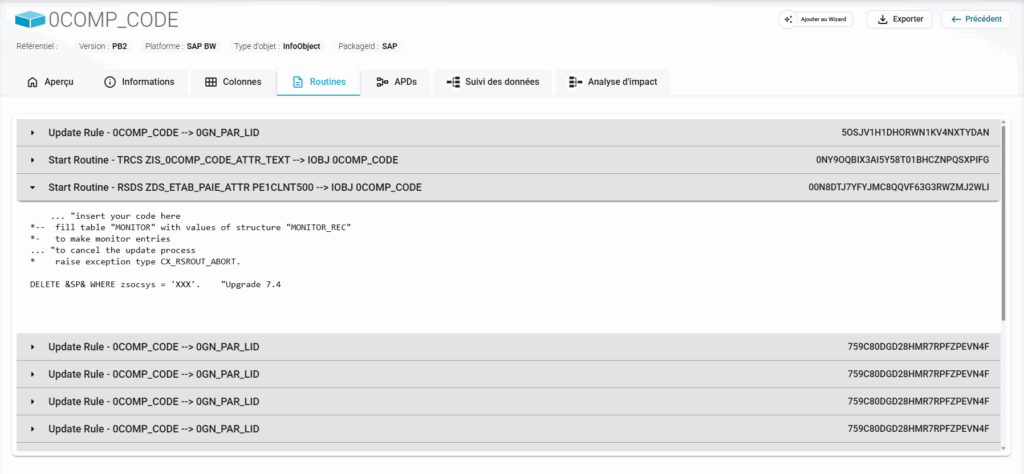The image size is (1024, 474).
Task: Click the table grid icon of Colonnes
Action: [211, 82]
